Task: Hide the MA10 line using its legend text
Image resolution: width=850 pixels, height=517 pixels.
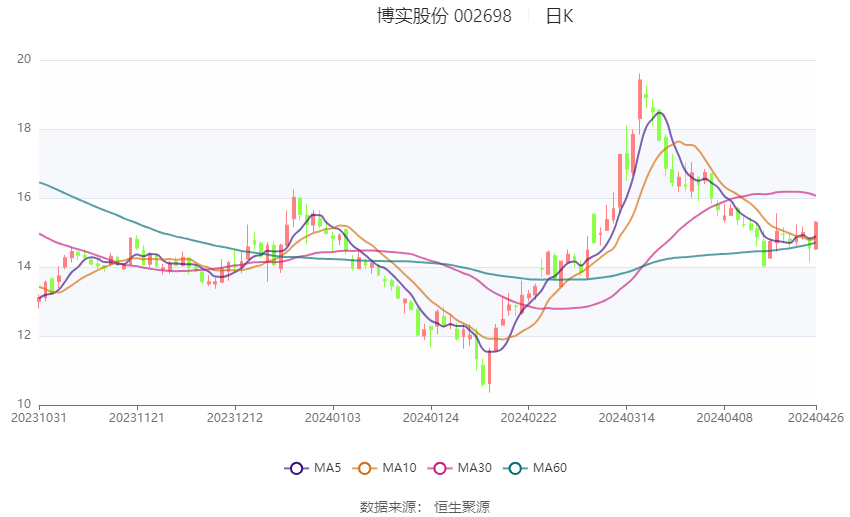Action: 400,468
